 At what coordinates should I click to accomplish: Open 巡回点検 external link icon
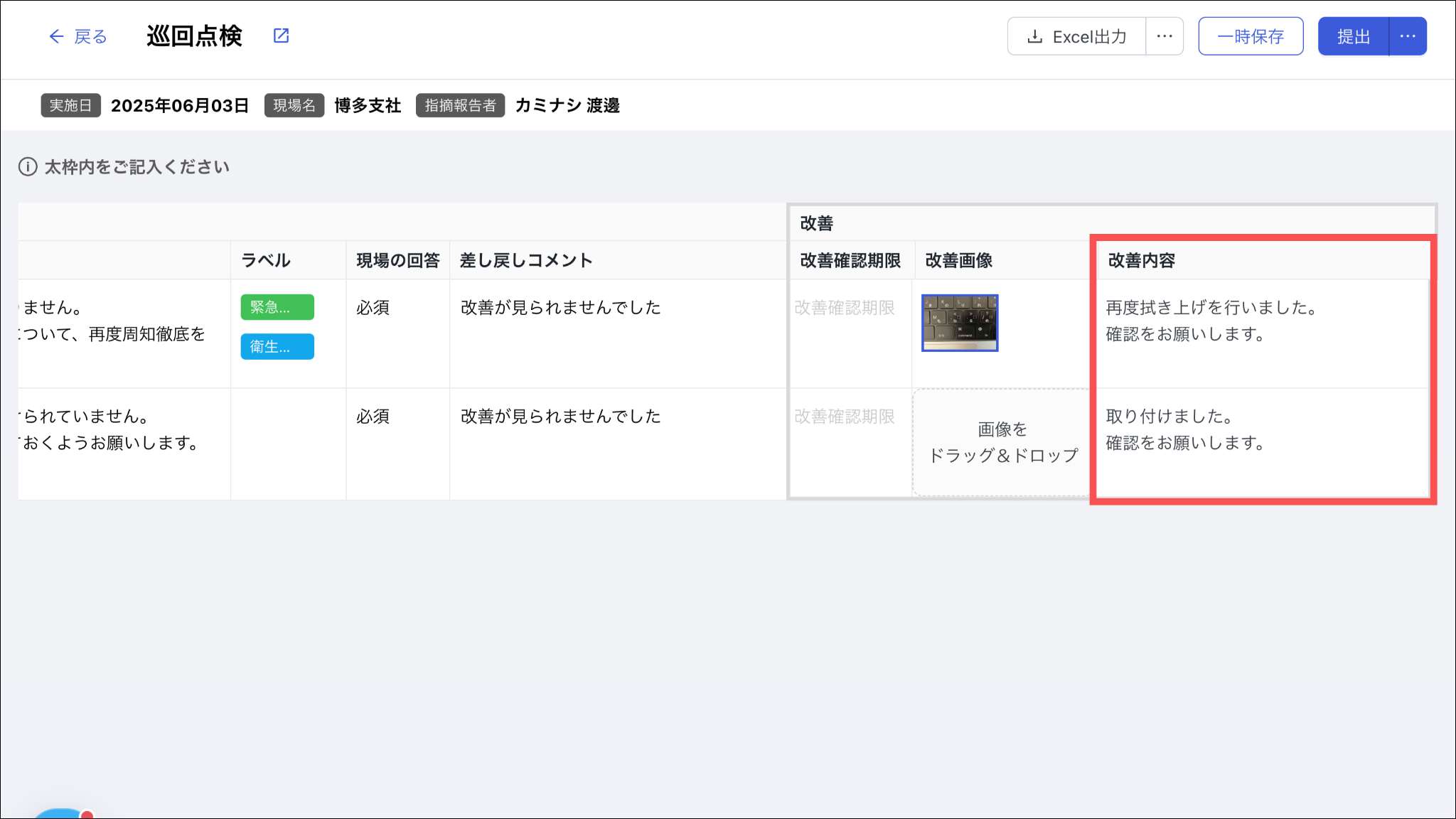tap(282, 36)
